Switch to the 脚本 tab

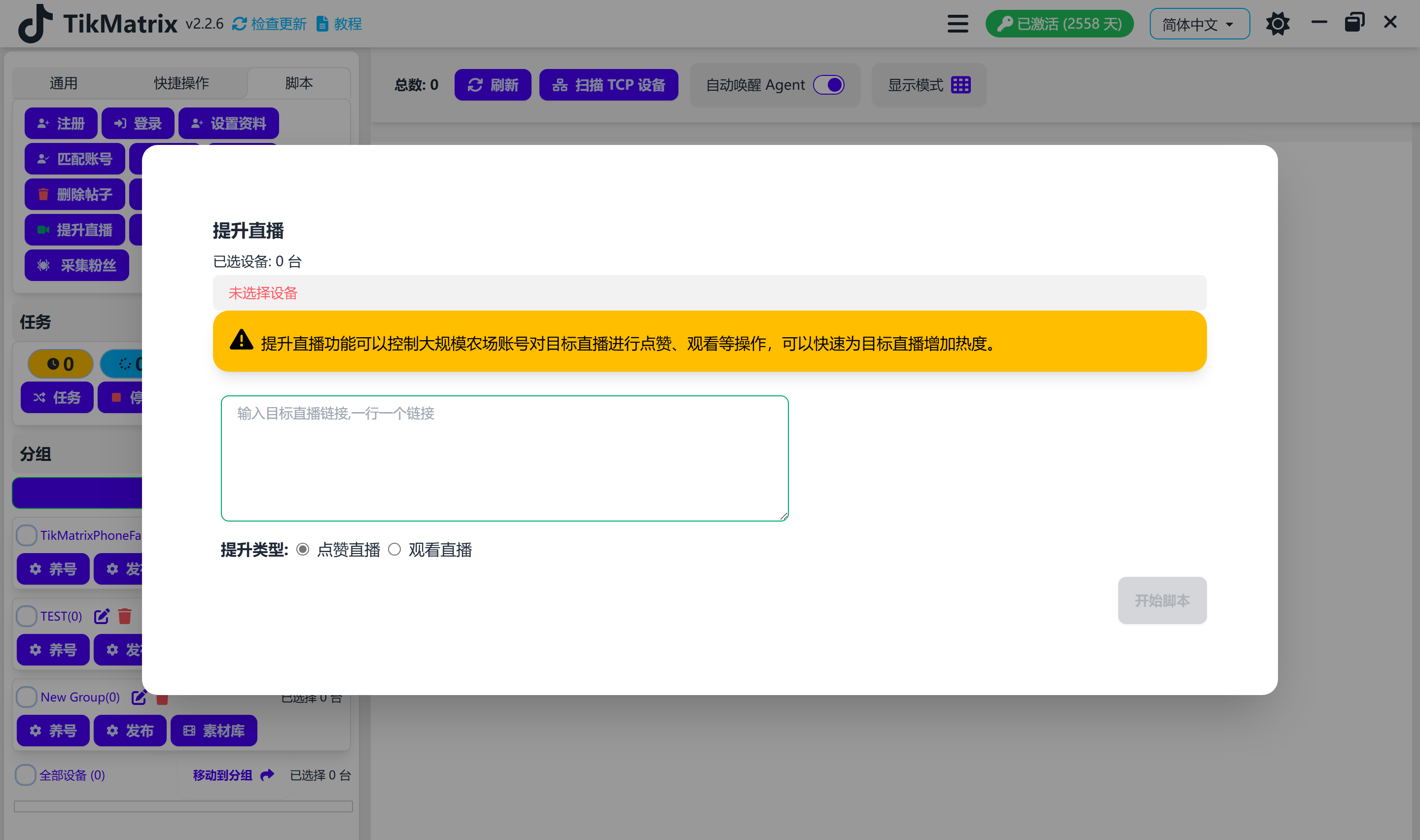click(x=299, y=83)
